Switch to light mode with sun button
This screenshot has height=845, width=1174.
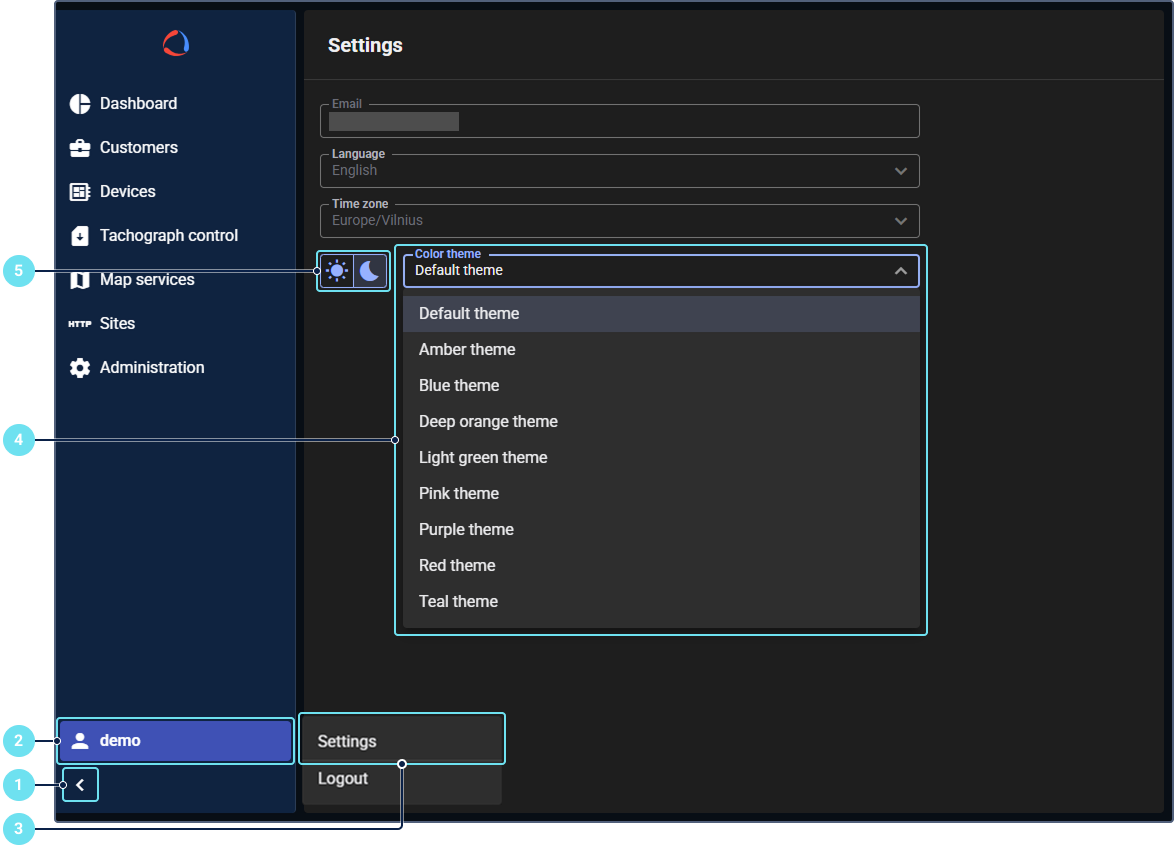337,270
